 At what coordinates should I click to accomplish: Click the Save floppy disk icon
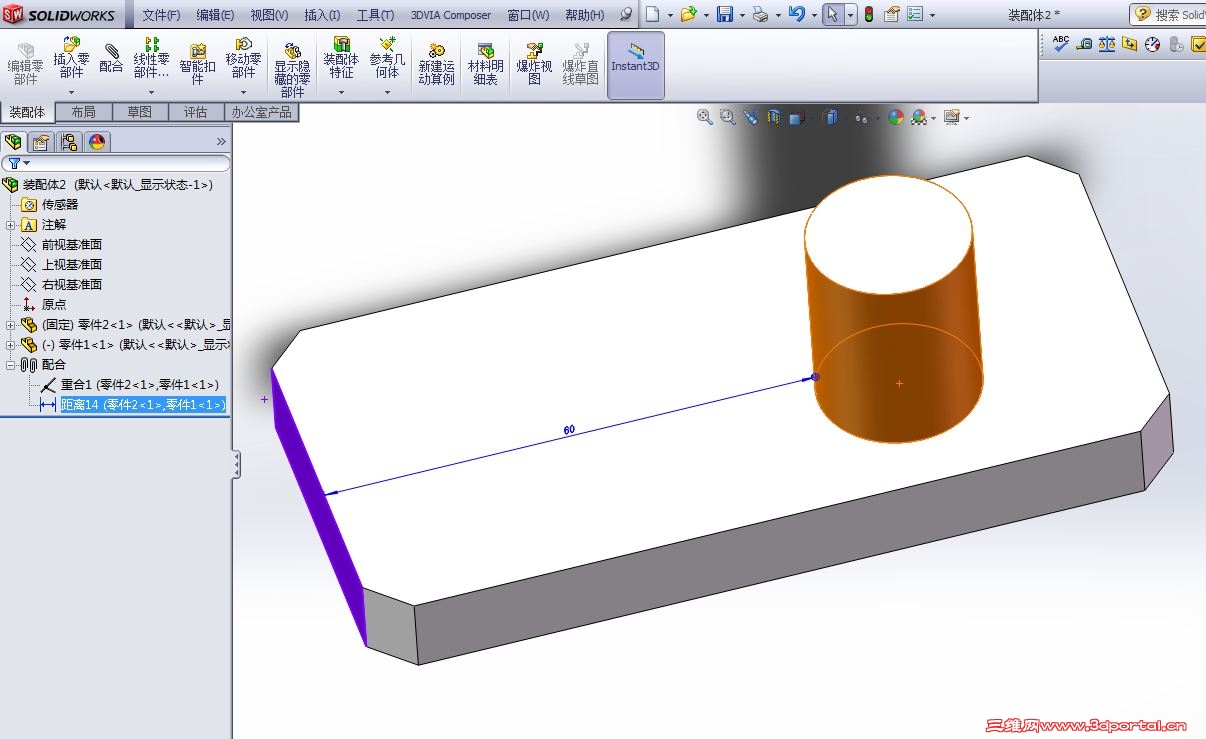coord(725,15)
